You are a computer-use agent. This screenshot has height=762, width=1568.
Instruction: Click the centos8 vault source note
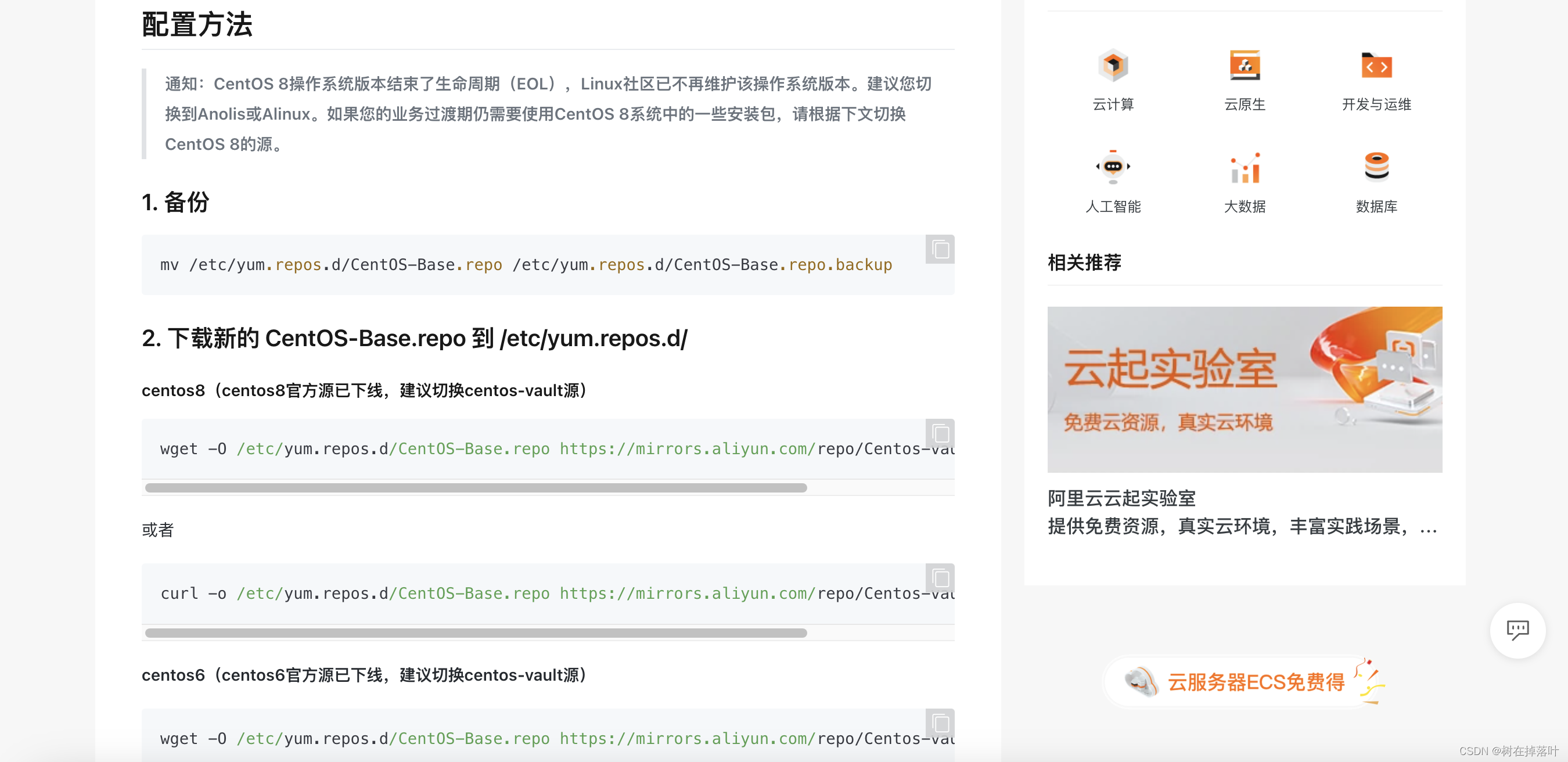(365, 390)
